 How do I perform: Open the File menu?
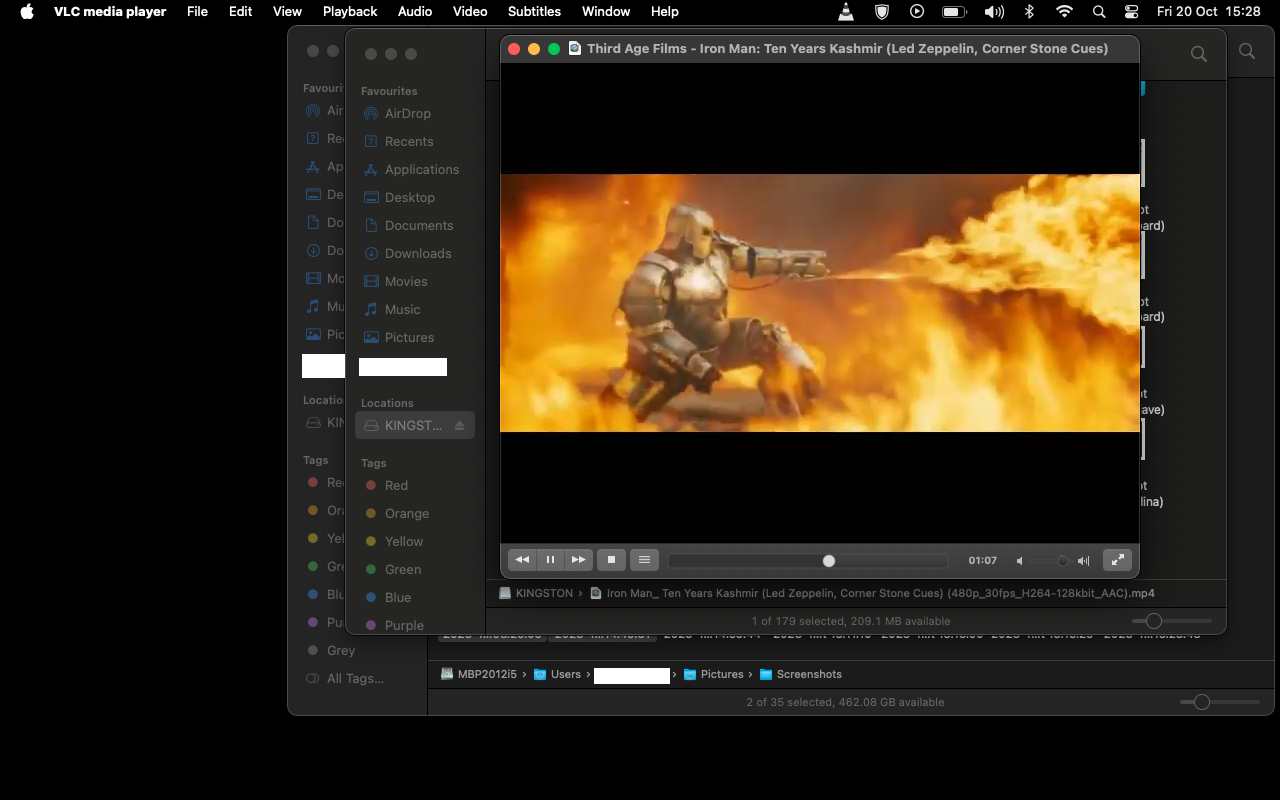coord(197,12)
